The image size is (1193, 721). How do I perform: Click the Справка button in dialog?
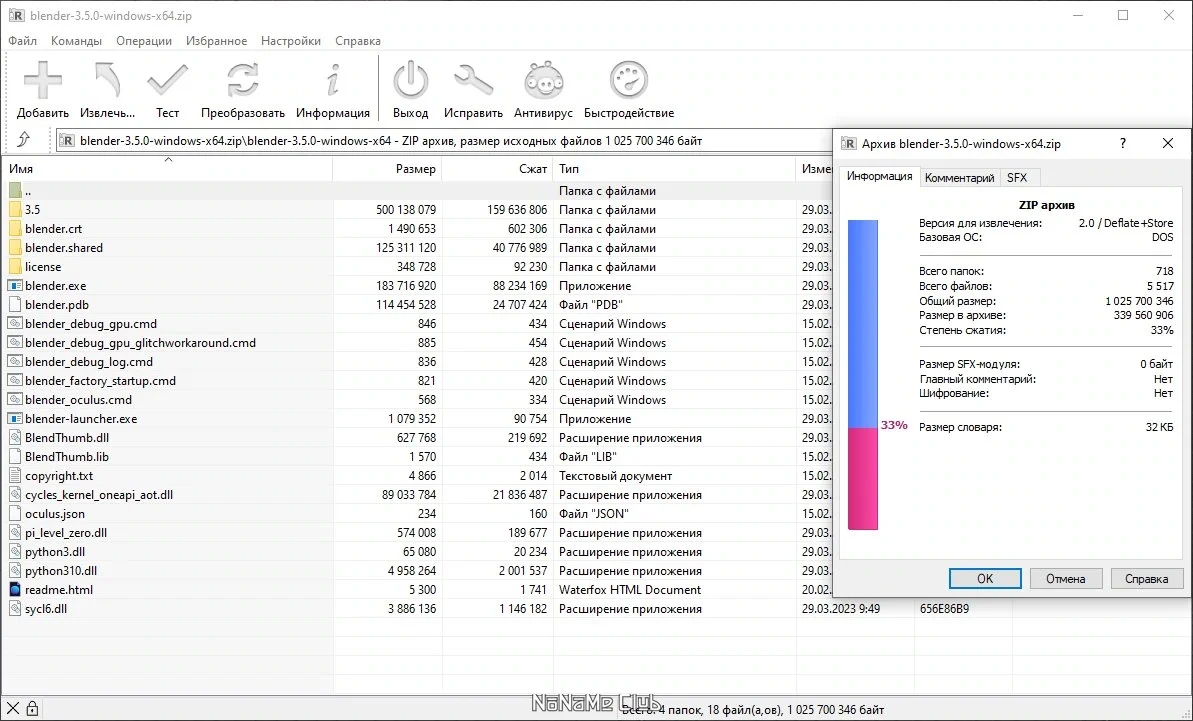click(x=1147, y=579)
